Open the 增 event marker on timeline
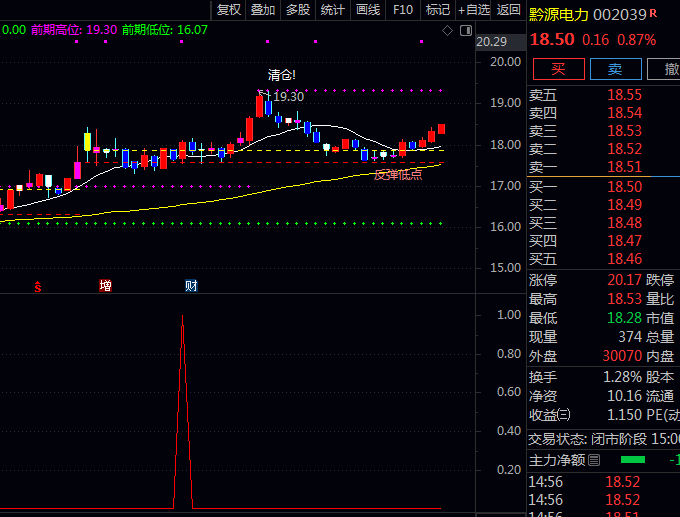Screen dimensions: 680x517 point(105,286)
